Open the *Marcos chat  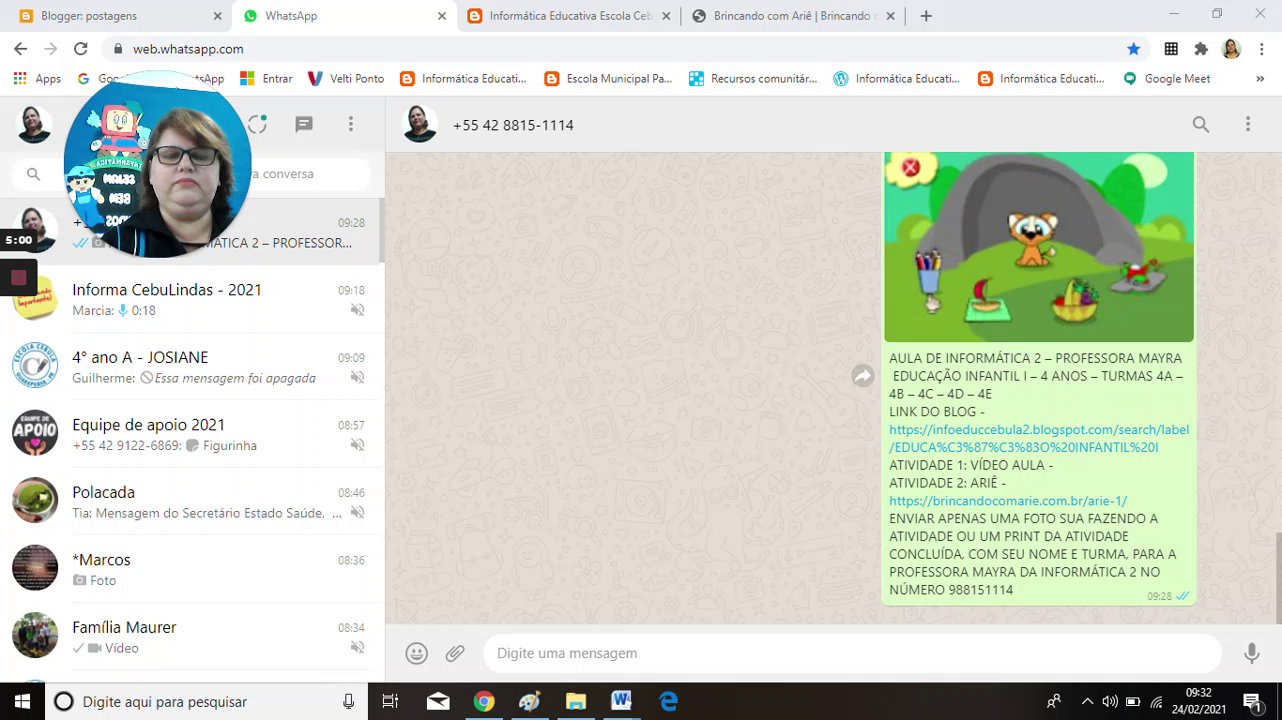[192, 569]
